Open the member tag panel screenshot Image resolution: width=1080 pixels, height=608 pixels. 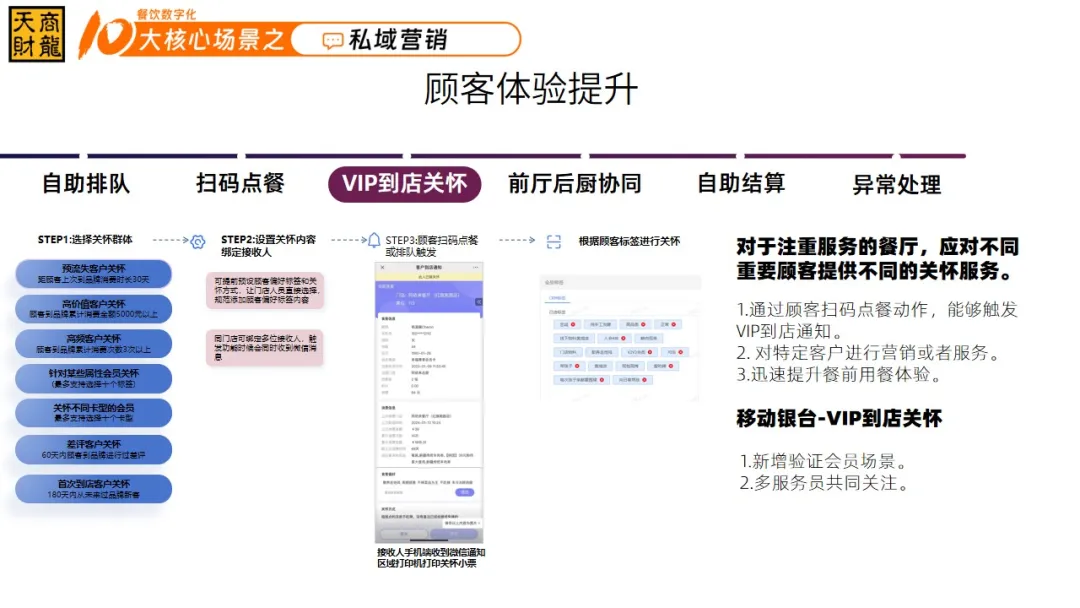tap(620, 337)
